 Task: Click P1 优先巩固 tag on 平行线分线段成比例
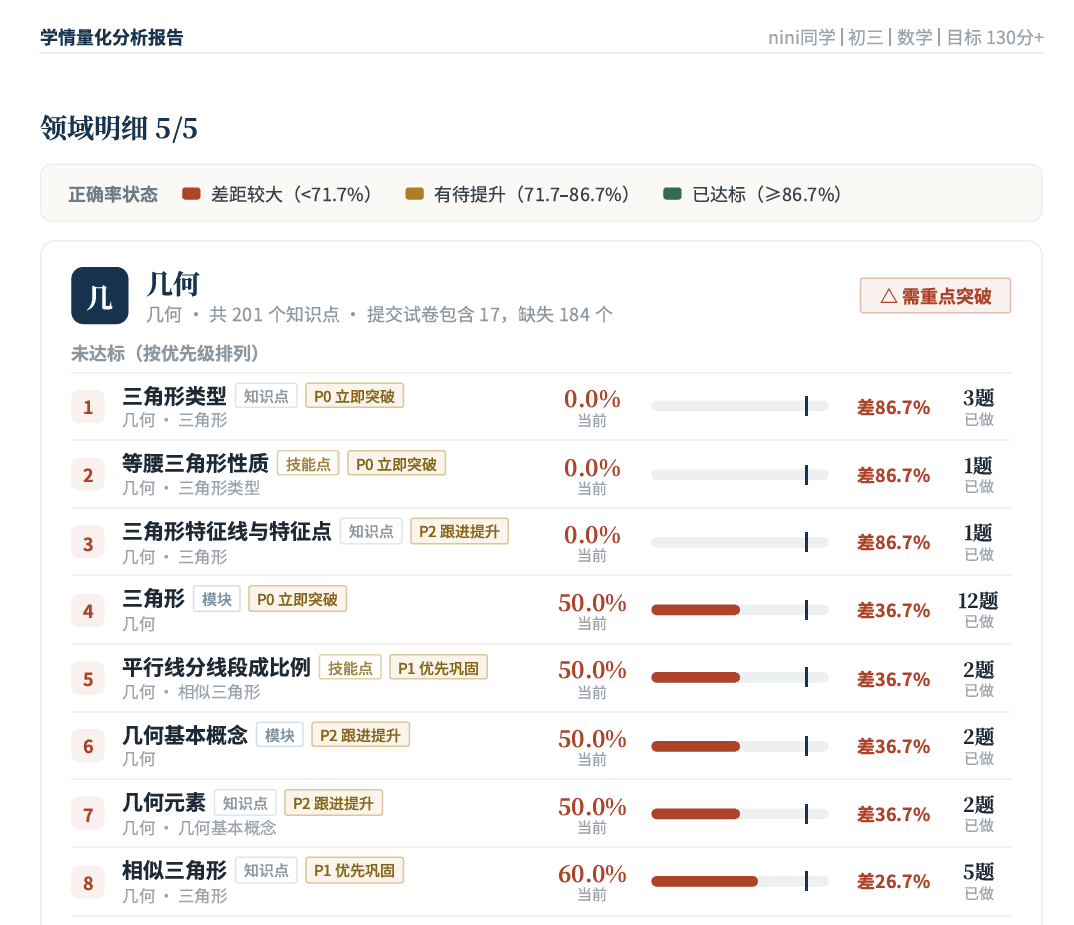click(x=438, y=668)
